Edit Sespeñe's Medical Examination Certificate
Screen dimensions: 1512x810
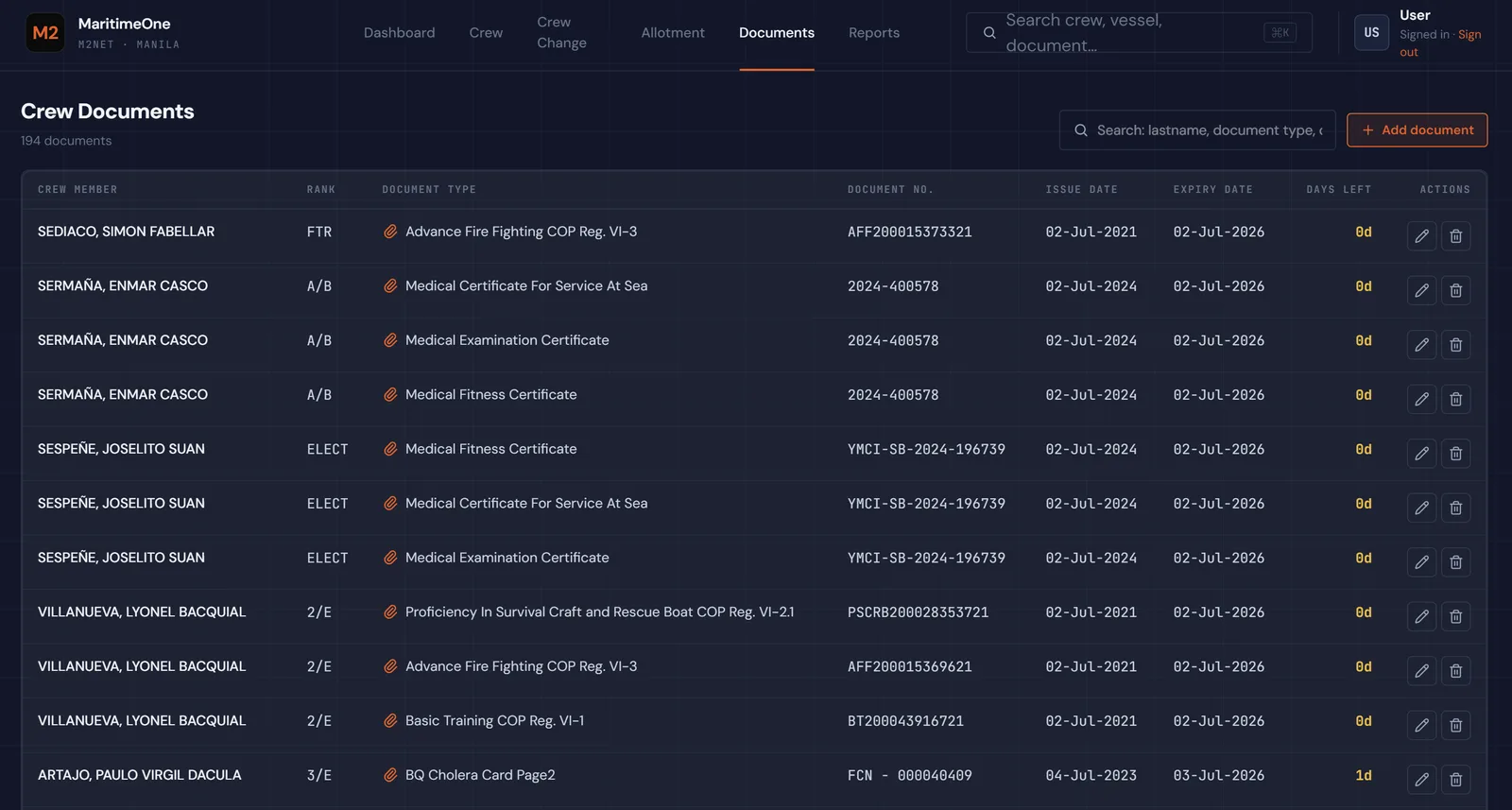pyautogui.click(x=1421, y=562)
